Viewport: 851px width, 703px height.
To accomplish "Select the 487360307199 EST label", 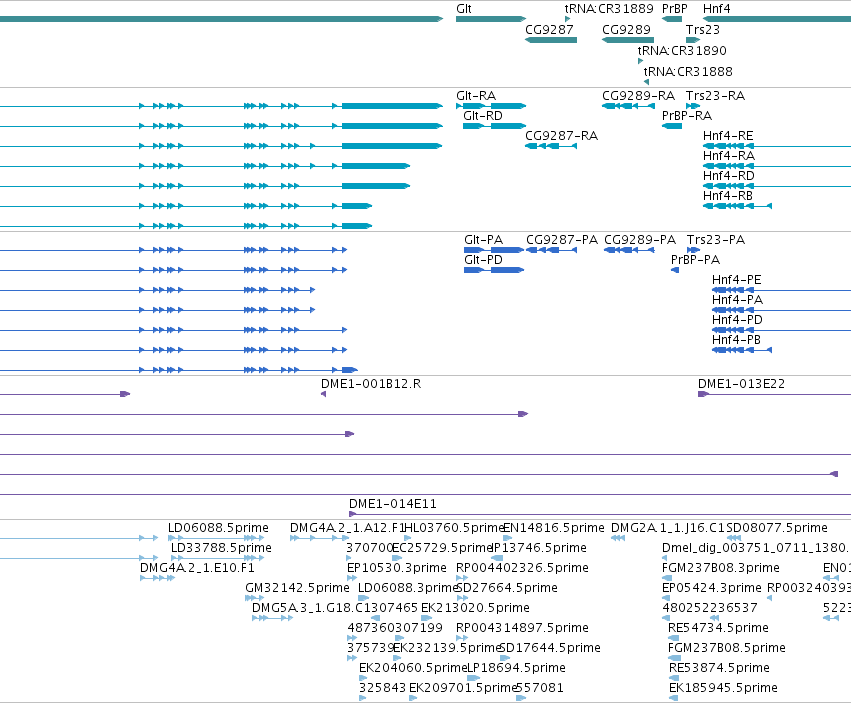I will click(x=395, y=628).
